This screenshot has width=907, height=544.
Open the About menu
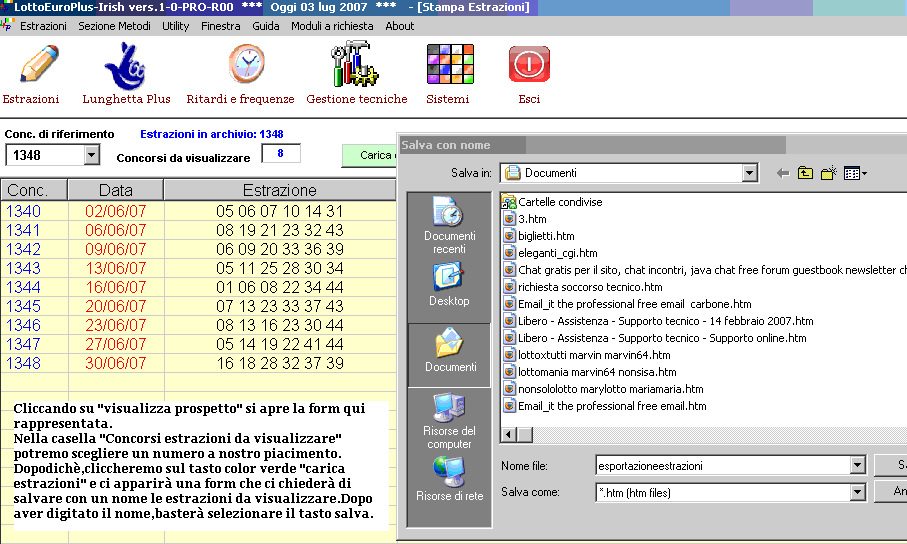click(400, 26)
